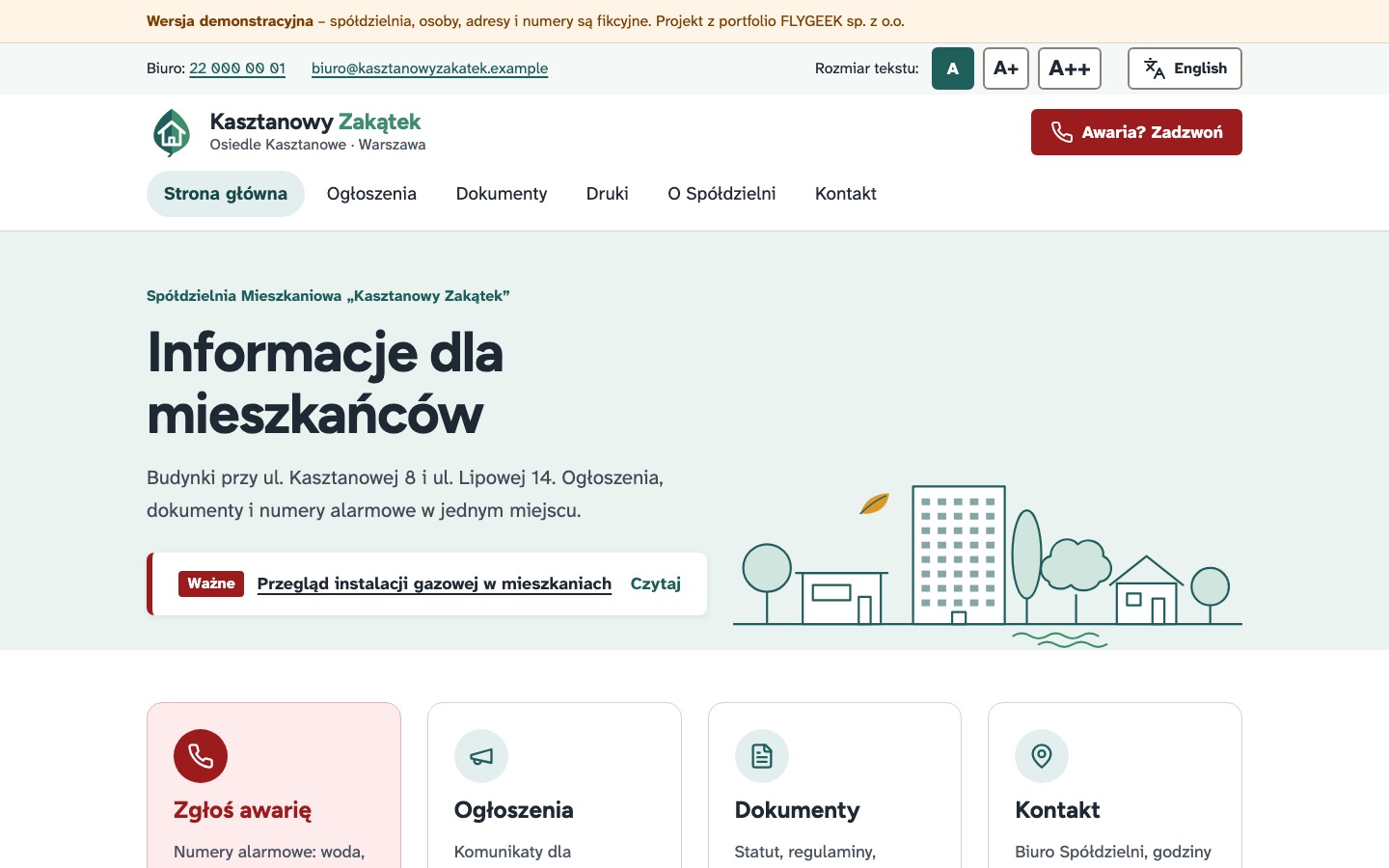
Task: Click the Kasztanowy Zakątek house logo icon
Action: 172,132
